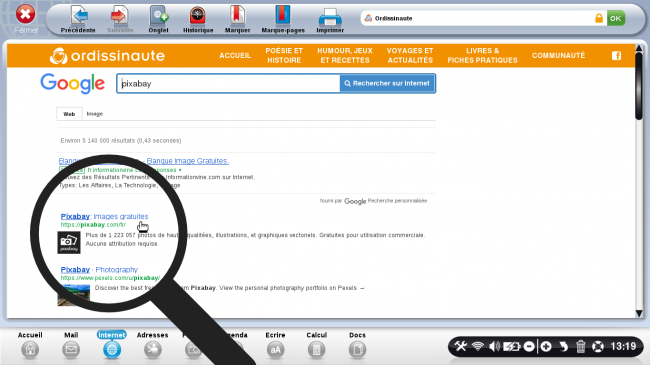The image size is (650, 365).
Task: Open Docs documents in the dock
Action: pos(357,345)
